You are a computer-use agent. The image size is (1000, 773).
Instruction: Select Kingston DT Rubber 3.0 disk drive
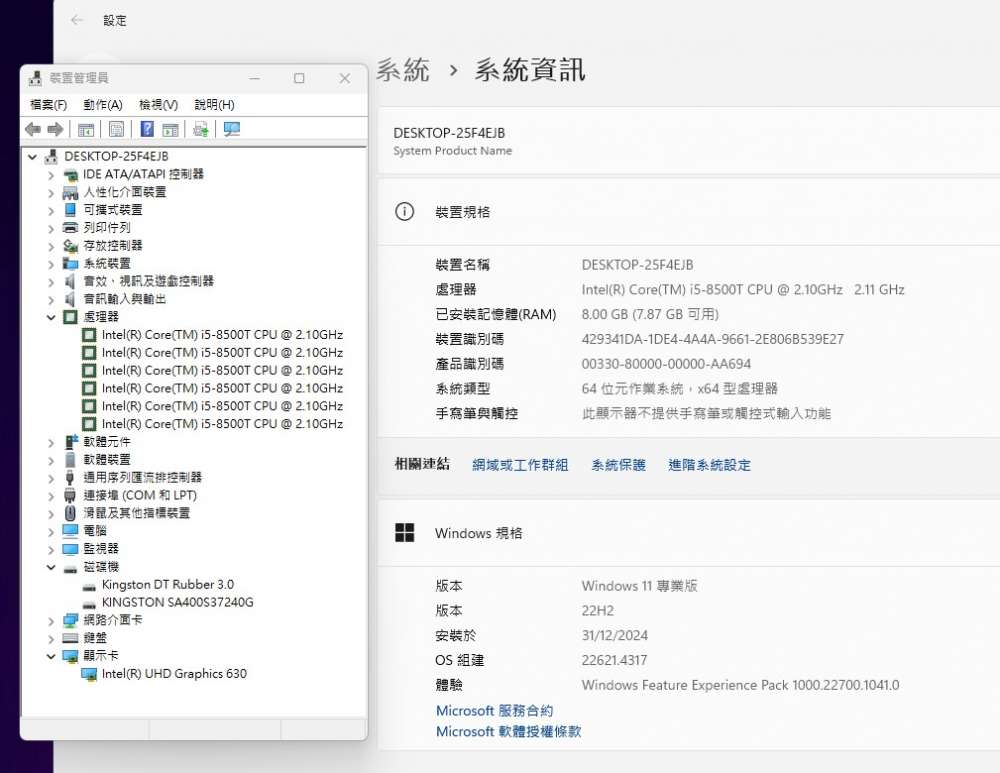[168, 584]
